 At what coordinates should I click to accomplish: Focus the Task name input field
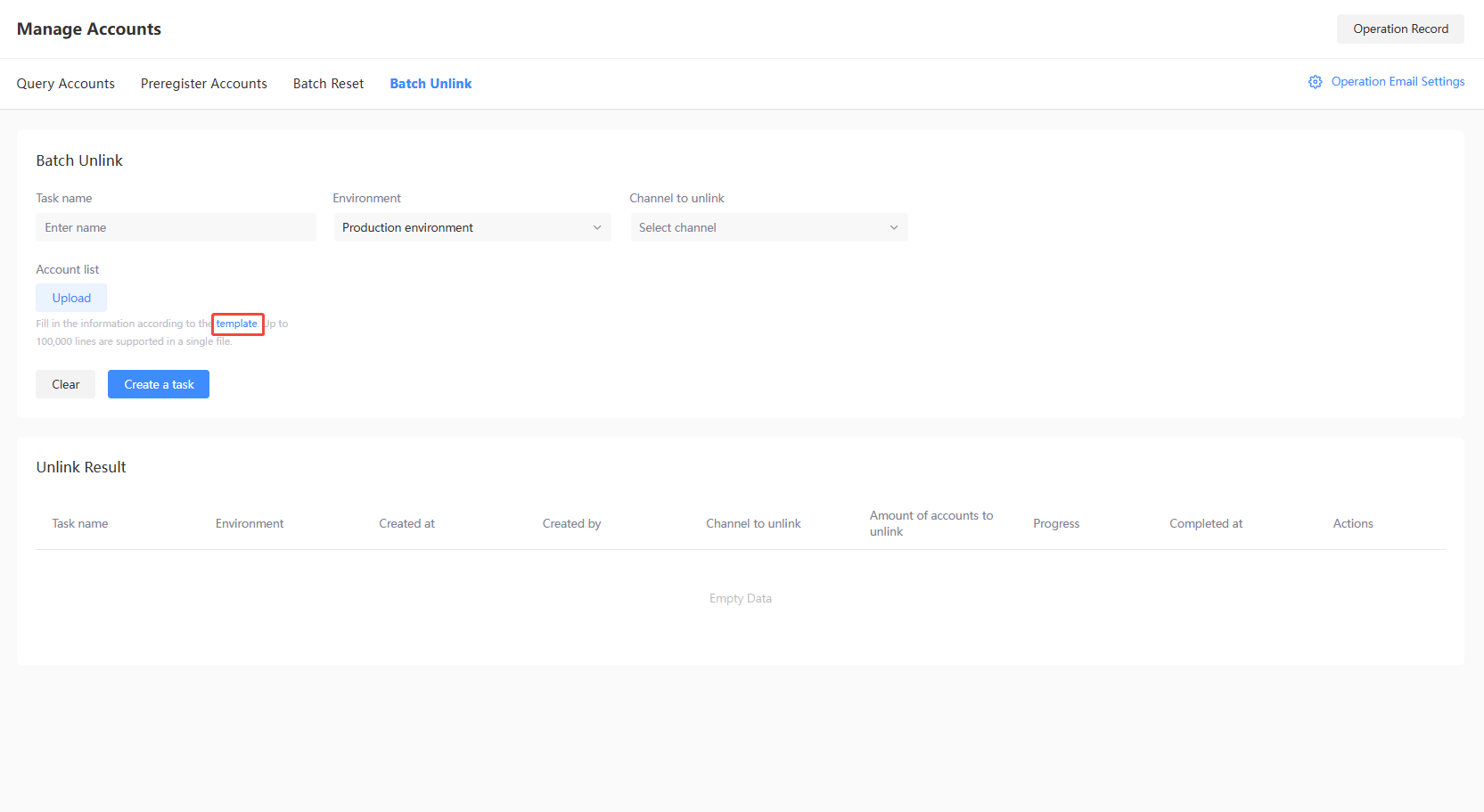(x=176, y=227)
